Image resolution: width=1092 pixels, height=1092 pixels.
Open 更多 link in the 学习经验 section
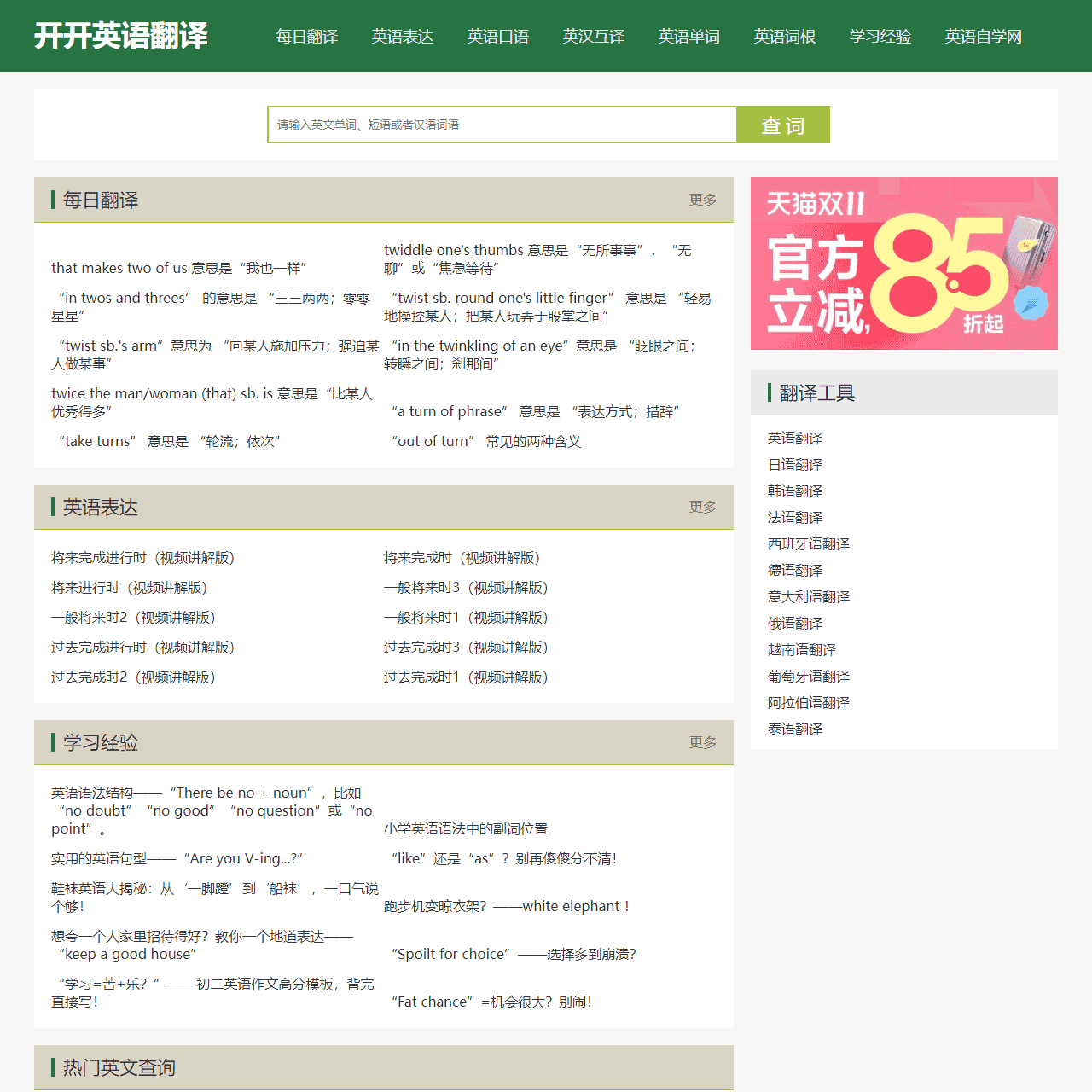pos(701,743)
